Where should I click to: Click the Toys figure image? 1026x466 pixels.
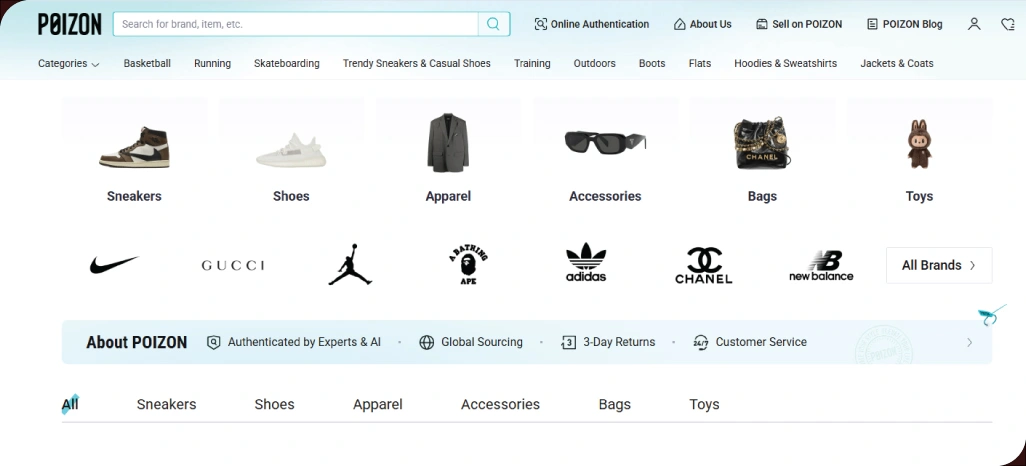click(919, 144)
